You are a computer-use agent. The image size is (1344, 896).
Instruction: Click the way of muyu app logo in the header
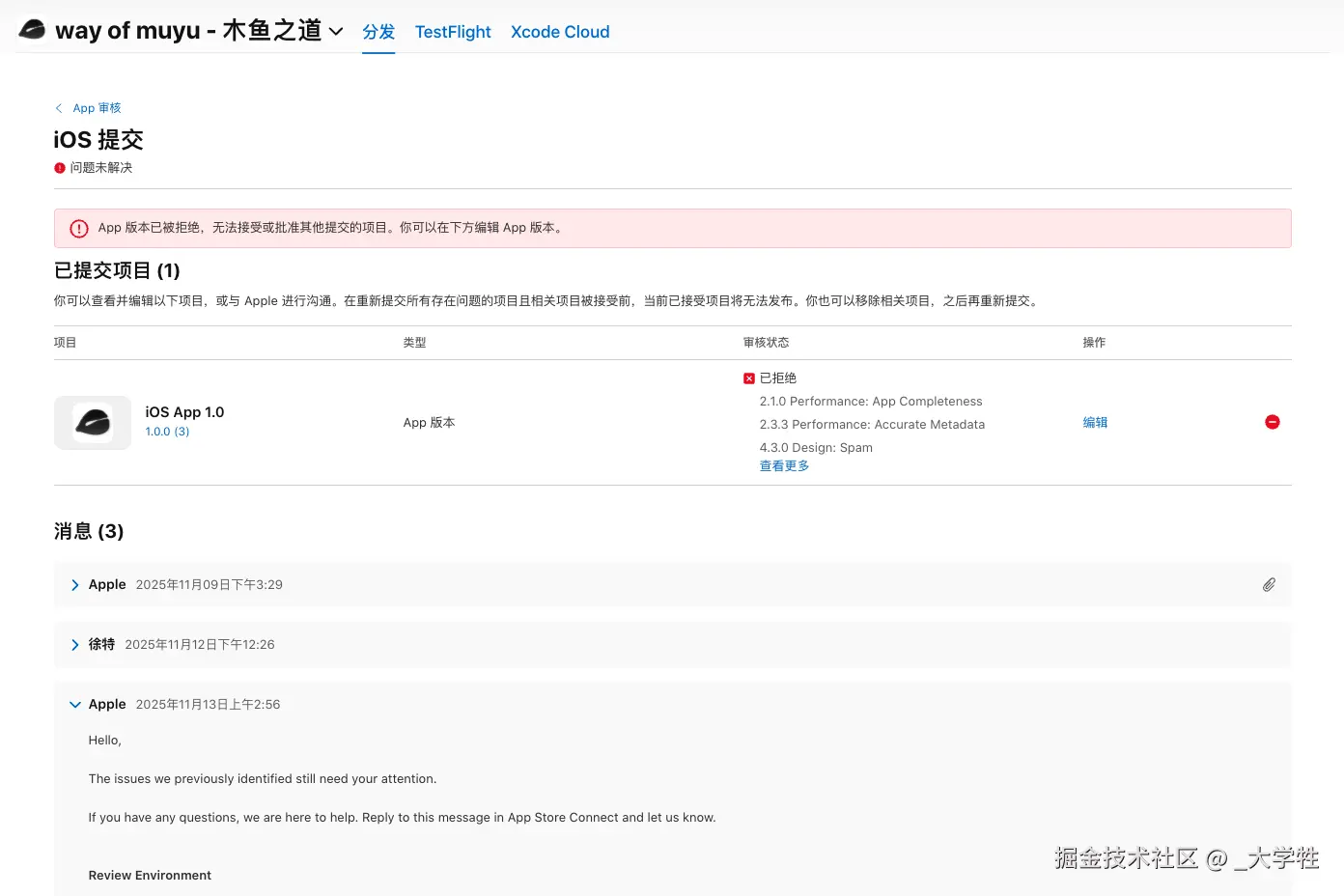34,29
